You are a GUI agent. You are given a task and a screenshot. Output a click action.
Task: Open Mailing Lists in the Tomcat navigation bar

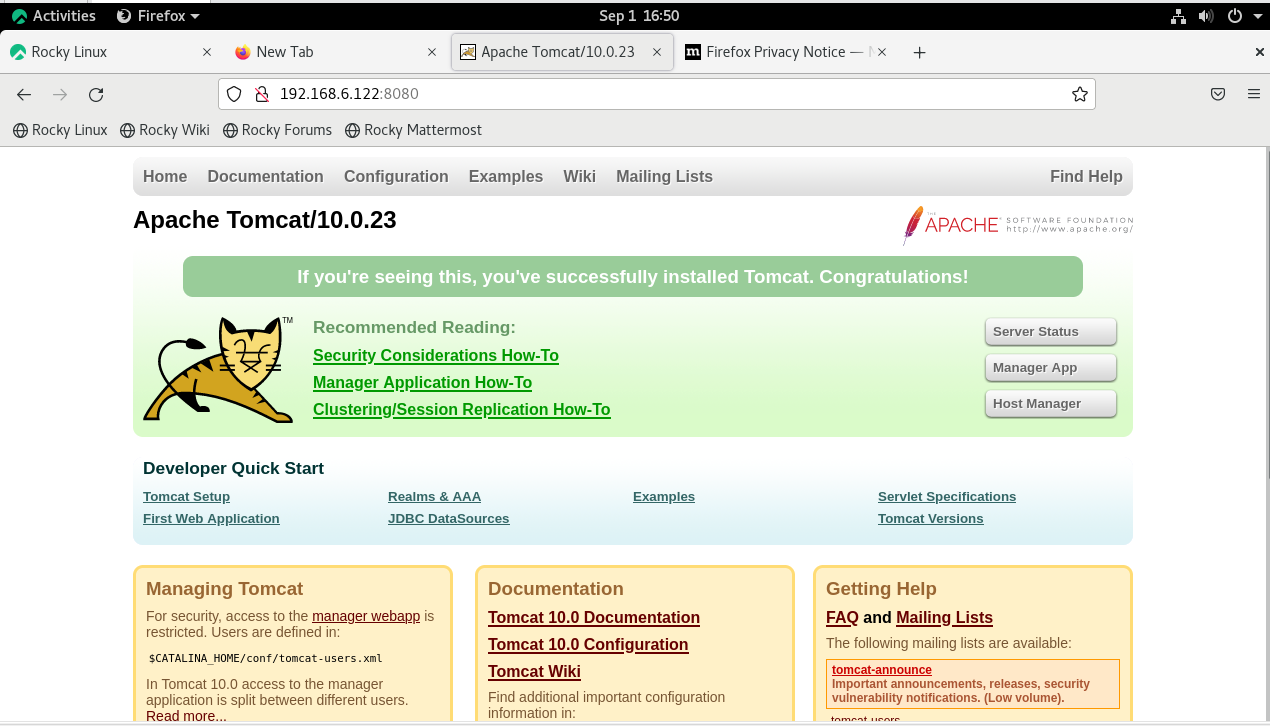pyautogui.click(x=664, y=176)
